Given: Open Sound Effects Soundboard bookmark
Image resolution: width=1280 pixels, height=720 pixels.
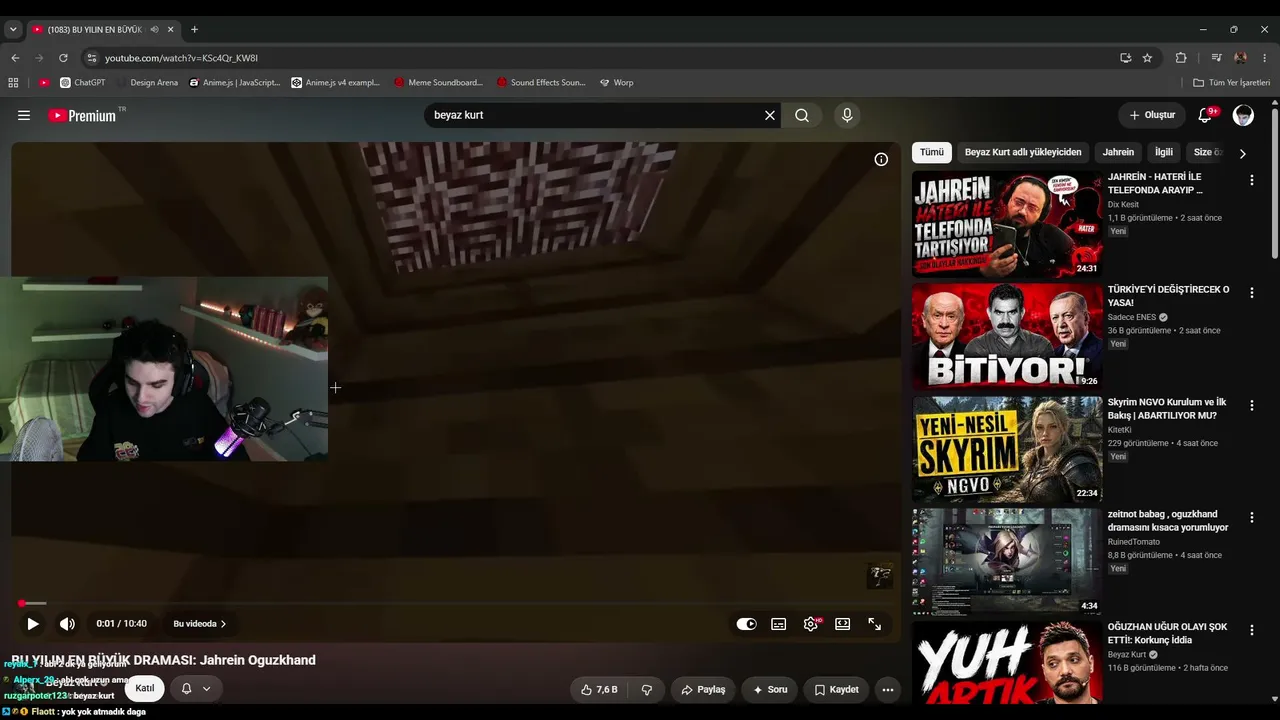Looking at the screenshot, I should [x=540, y=83].
